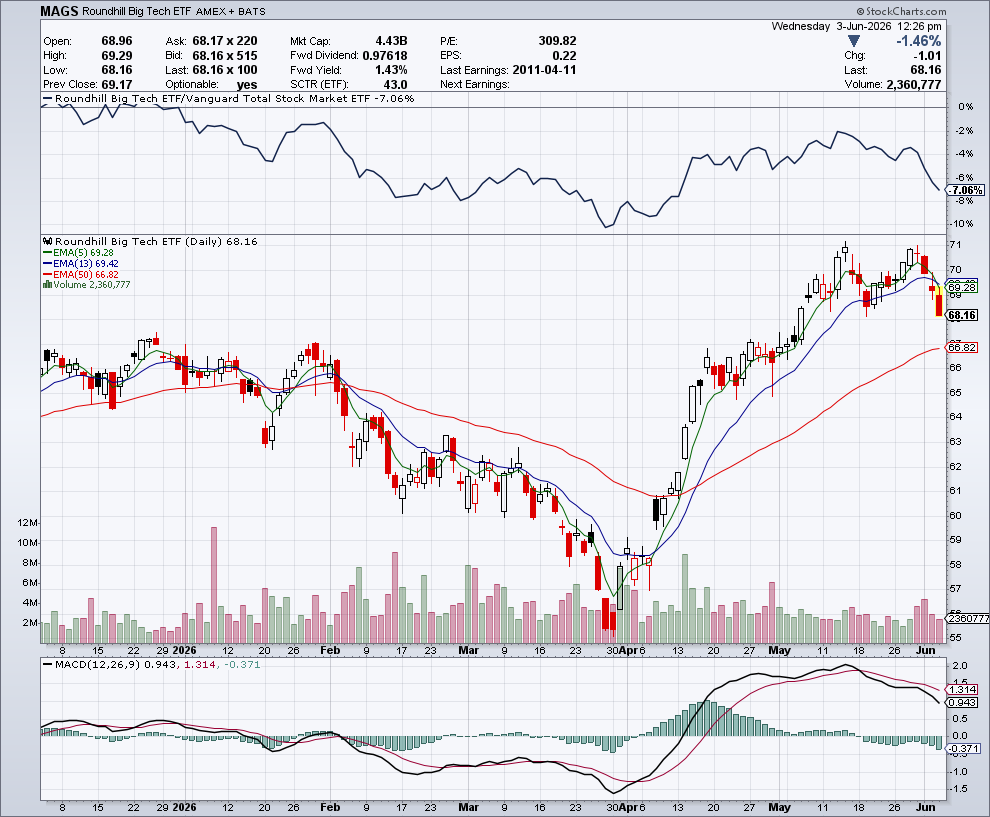Click the SCTR (ETF) value 43.0
The image size is (990, 817).
(395, 85)
